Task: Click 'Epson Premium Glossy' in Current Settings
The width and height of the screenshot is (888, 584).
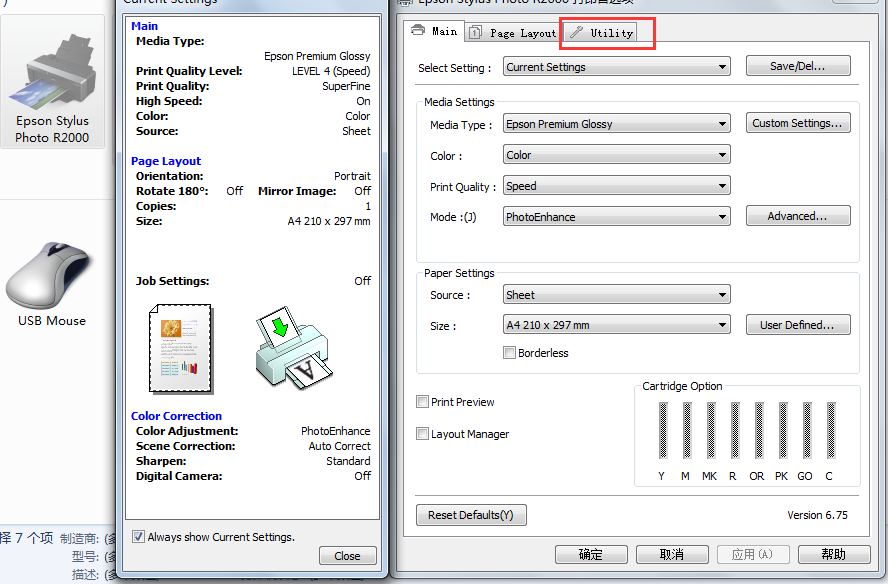Action: (317, 56)
